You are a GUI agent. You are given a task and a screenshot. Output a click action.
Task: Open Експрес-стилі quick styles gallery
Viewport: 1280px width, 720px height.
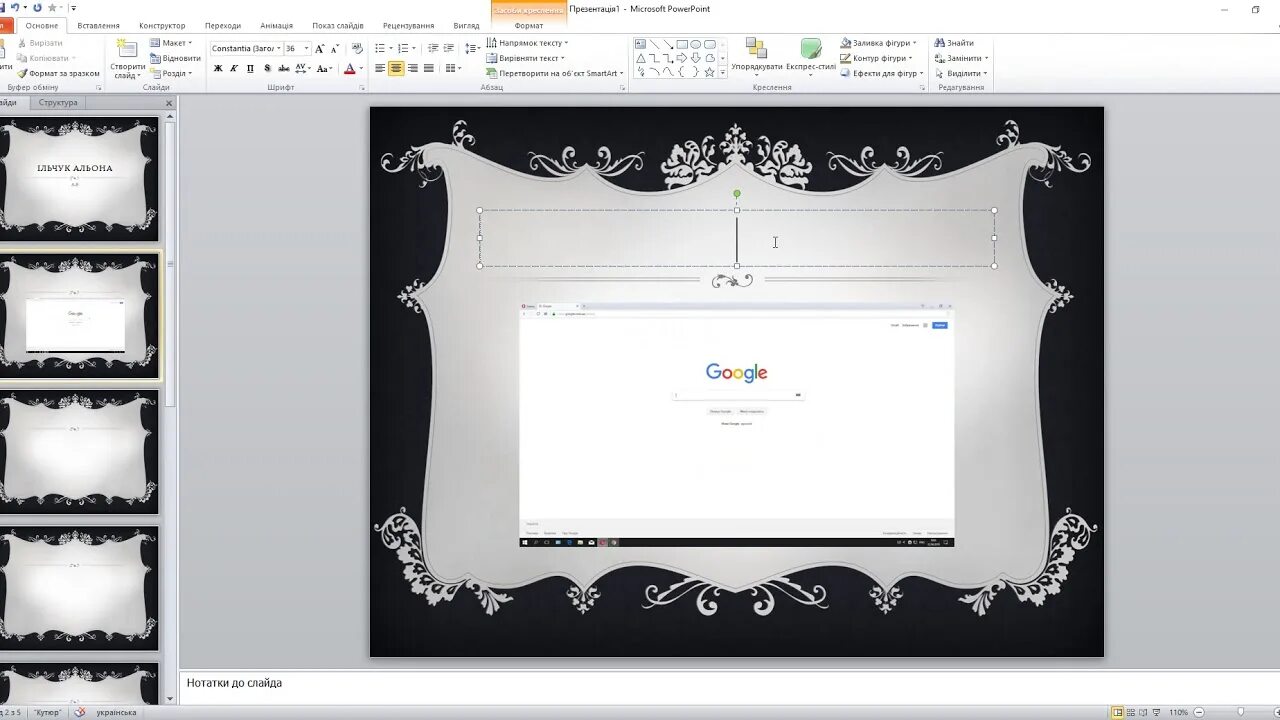click(811, 57)
